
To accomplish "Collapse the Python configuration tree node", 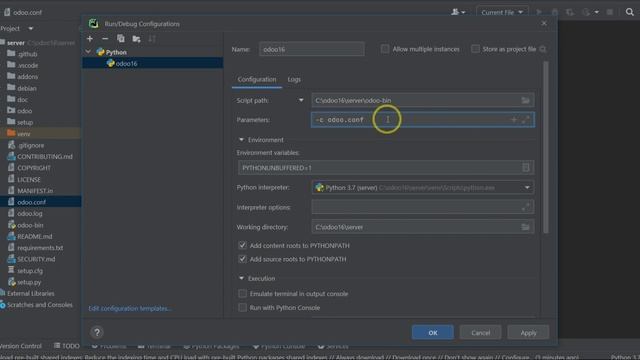I will 88,52.
